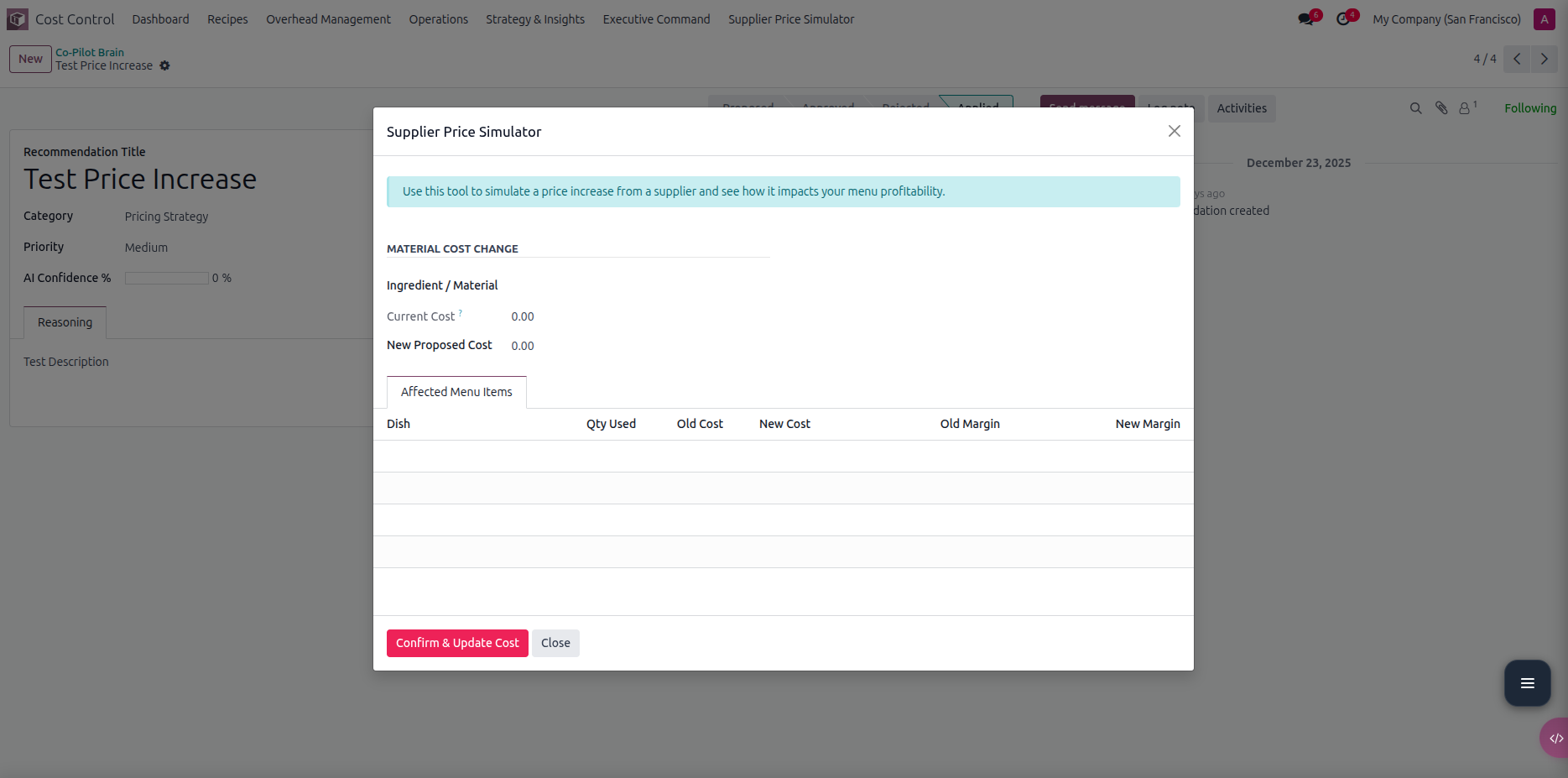
Task: Click the user avatar in top bar
Action: click(x=1544, y=18)
